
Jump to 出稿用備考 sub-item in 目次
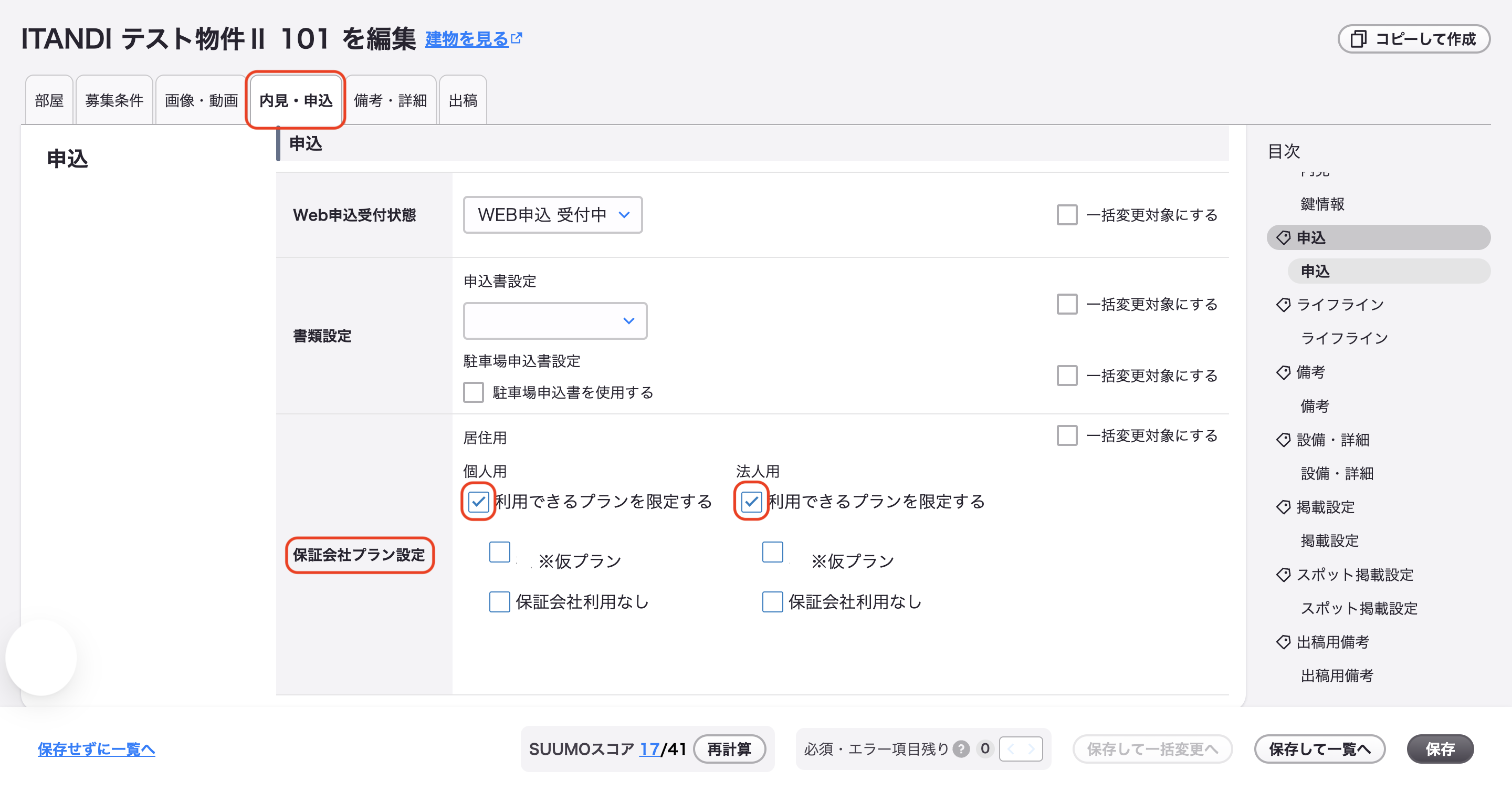point(1337,675)
